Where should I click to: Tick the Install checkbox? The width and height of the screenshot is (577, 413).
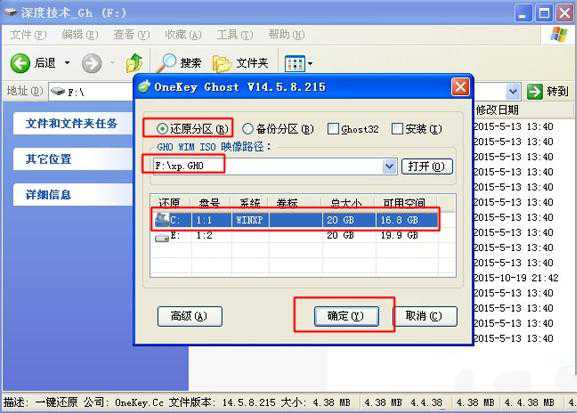point(397,129)
